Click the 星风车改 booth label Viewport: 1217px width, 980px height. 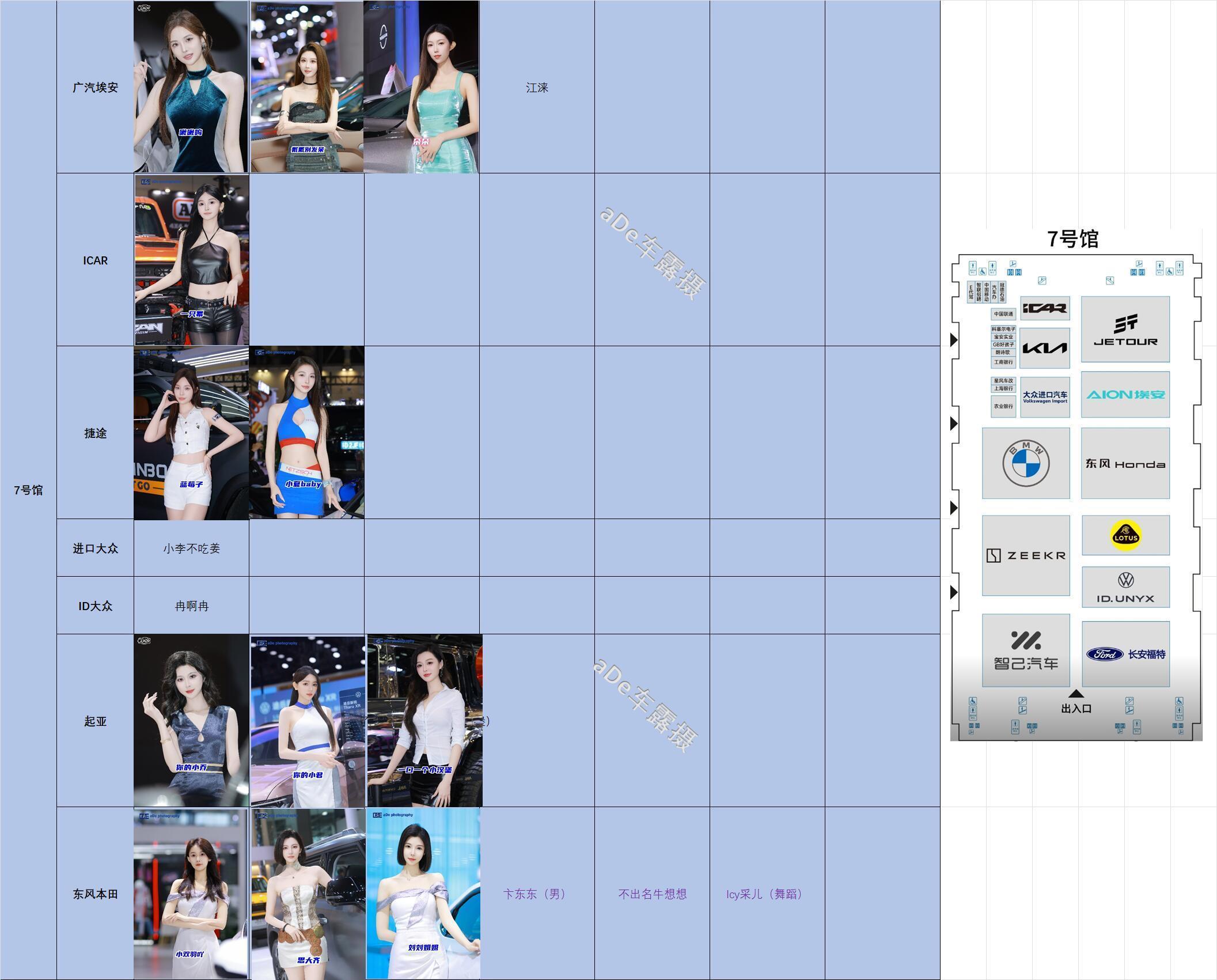1003,381
